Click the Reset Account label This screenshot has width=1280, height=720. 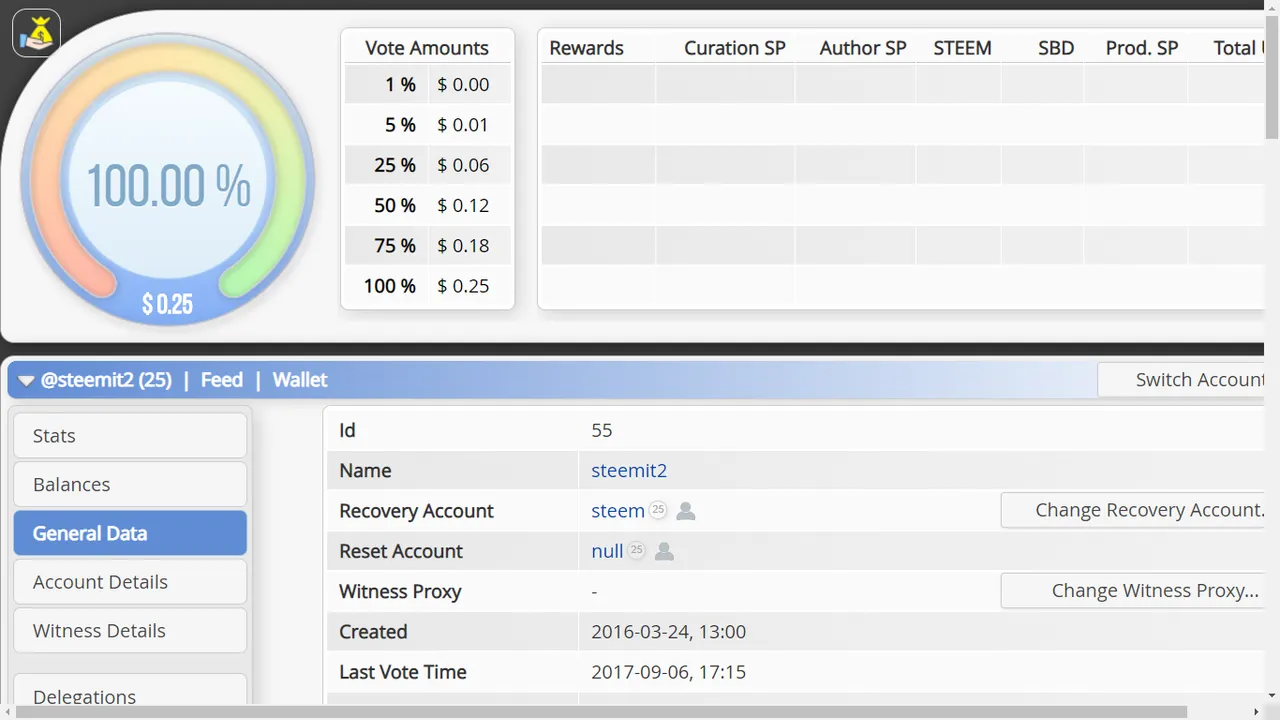tap(401, 551)
